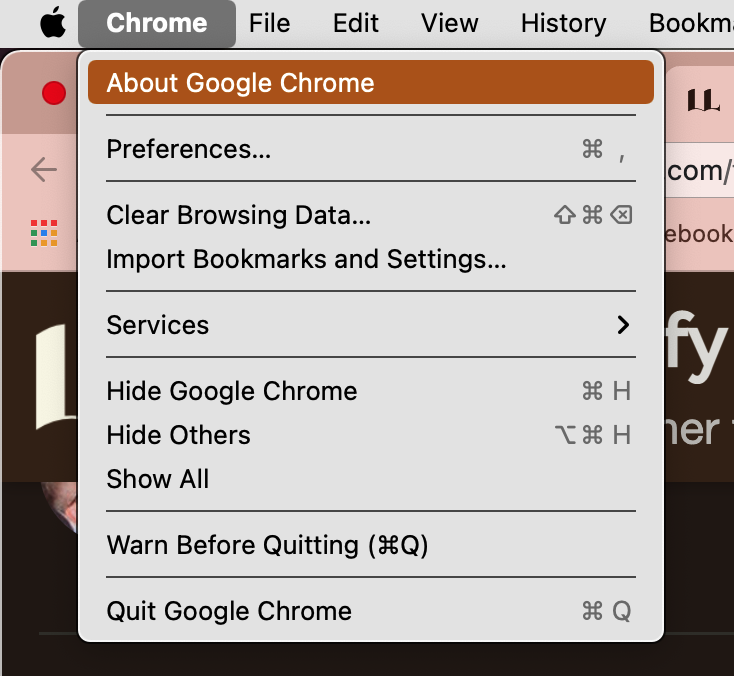Toggle Warn Before Quitting option

[x=371, y=545]
